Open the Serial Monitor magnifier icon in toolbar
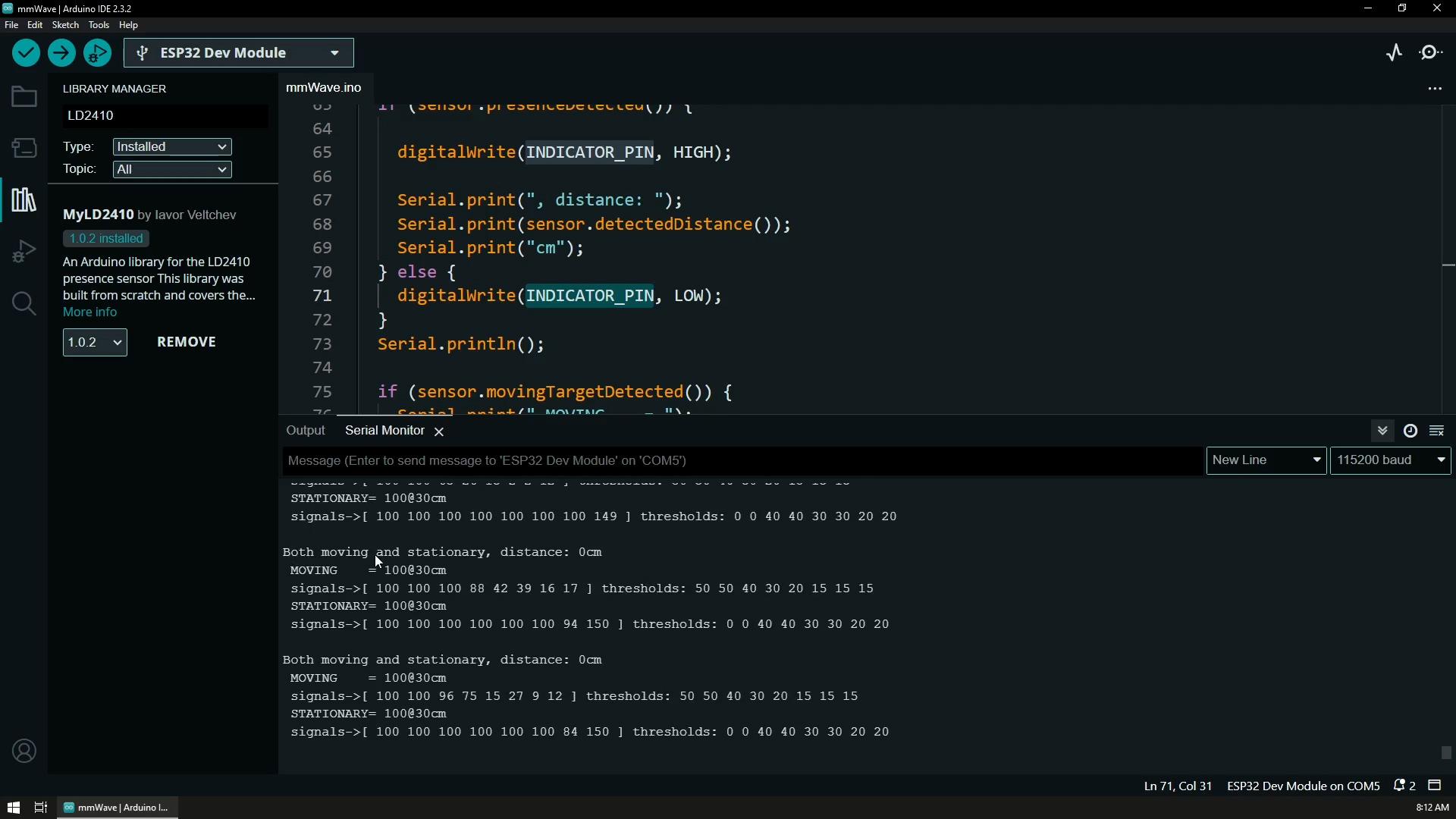1456x819 pixels. pos(1432,53)
